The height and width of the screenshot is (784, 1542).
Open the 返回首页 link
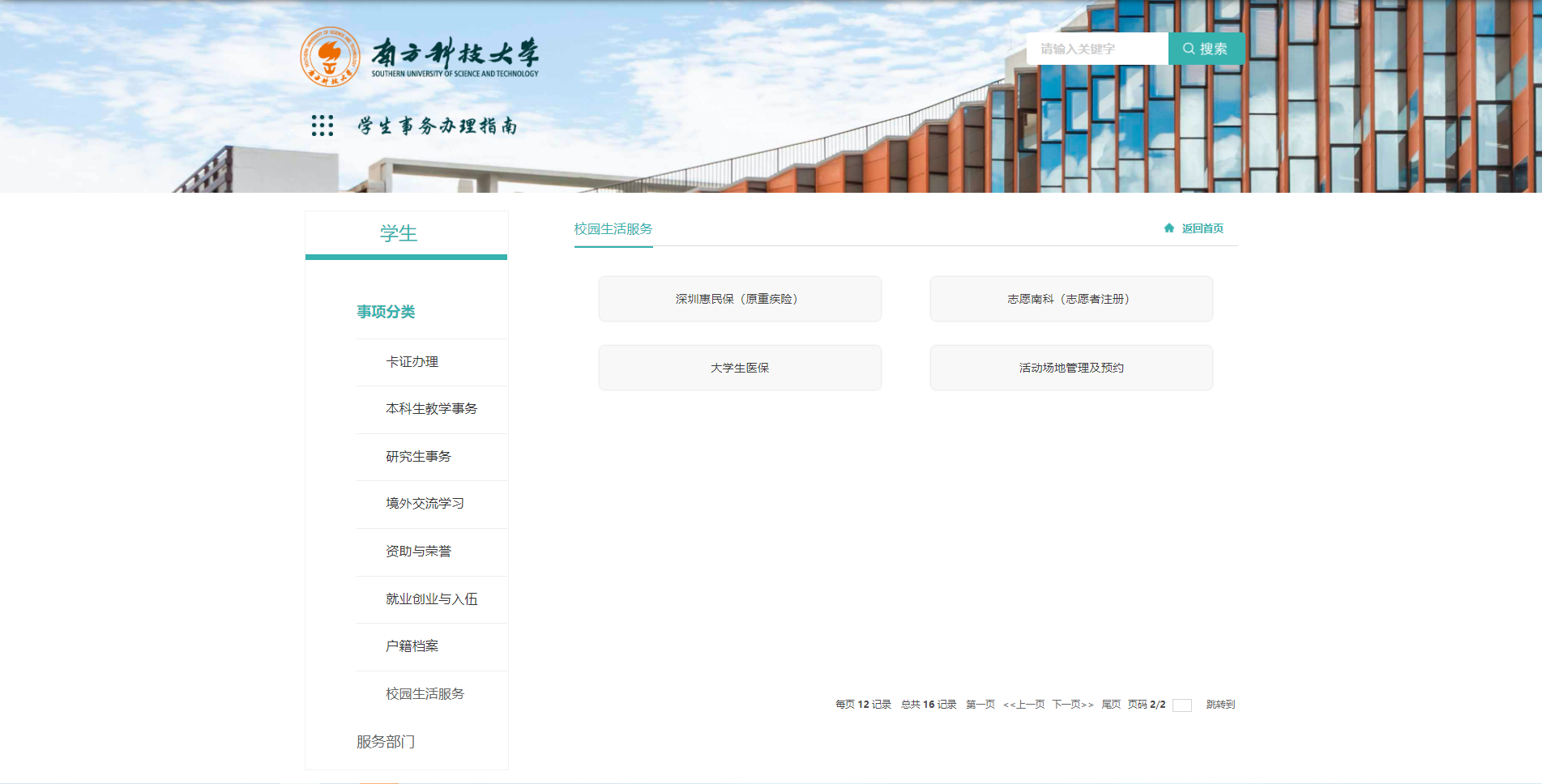coord(1202,228)
